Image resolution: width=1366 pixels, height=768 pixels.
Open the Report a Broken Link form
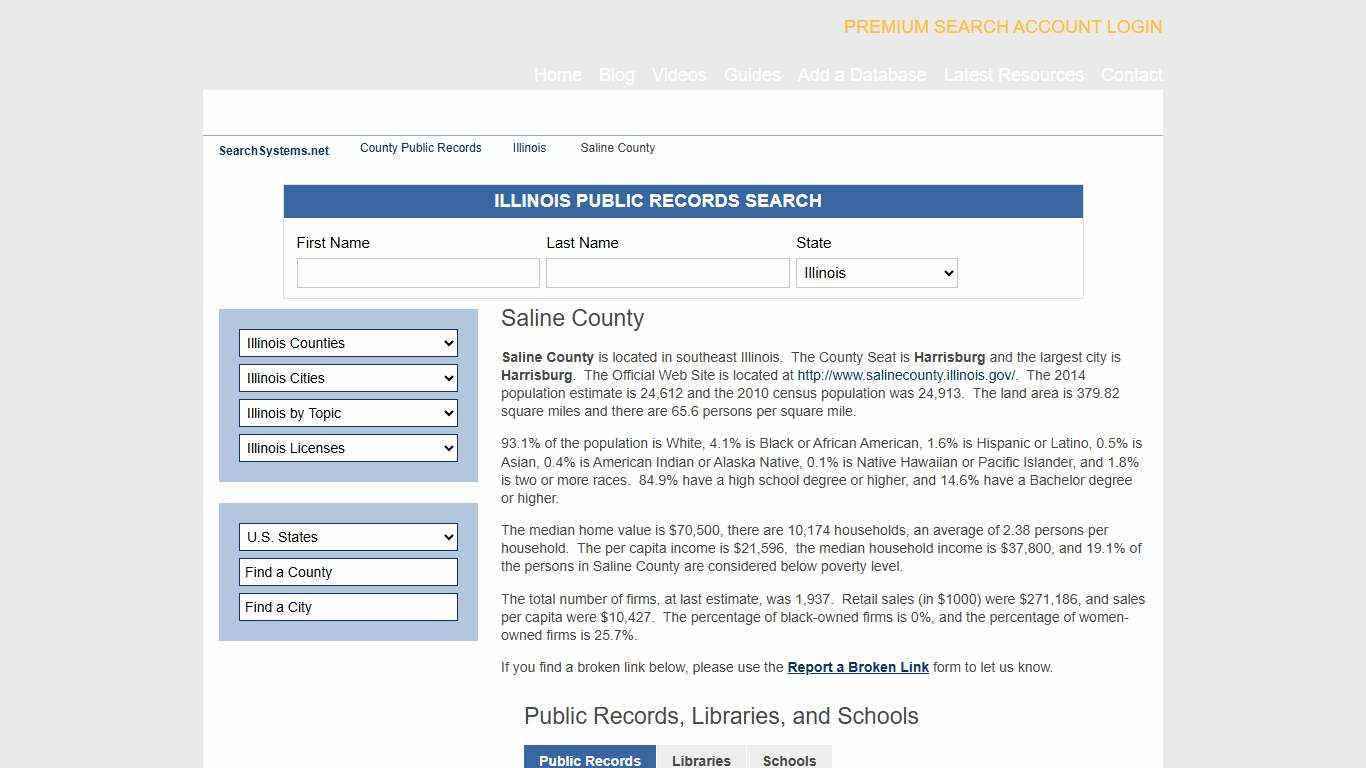point(857,667)
